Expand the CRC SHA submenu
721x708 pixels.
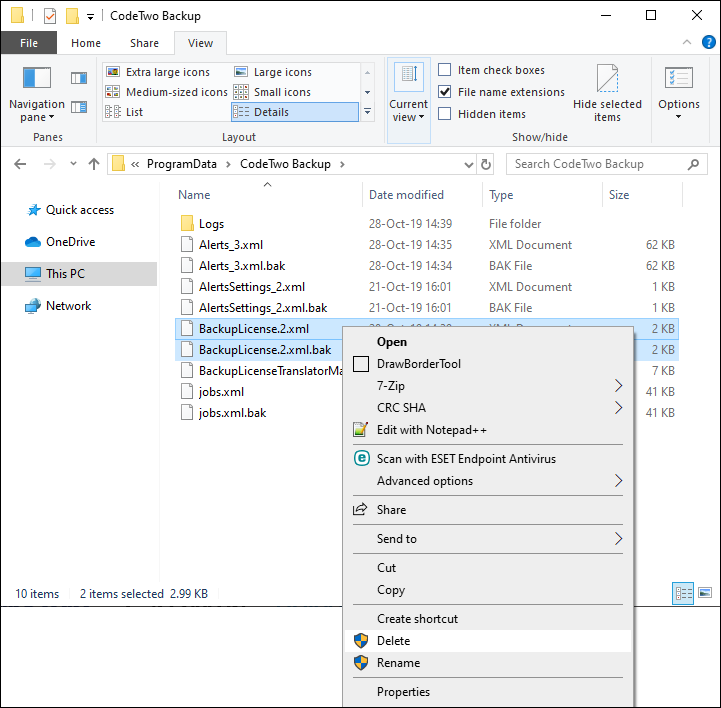point(618,407)
